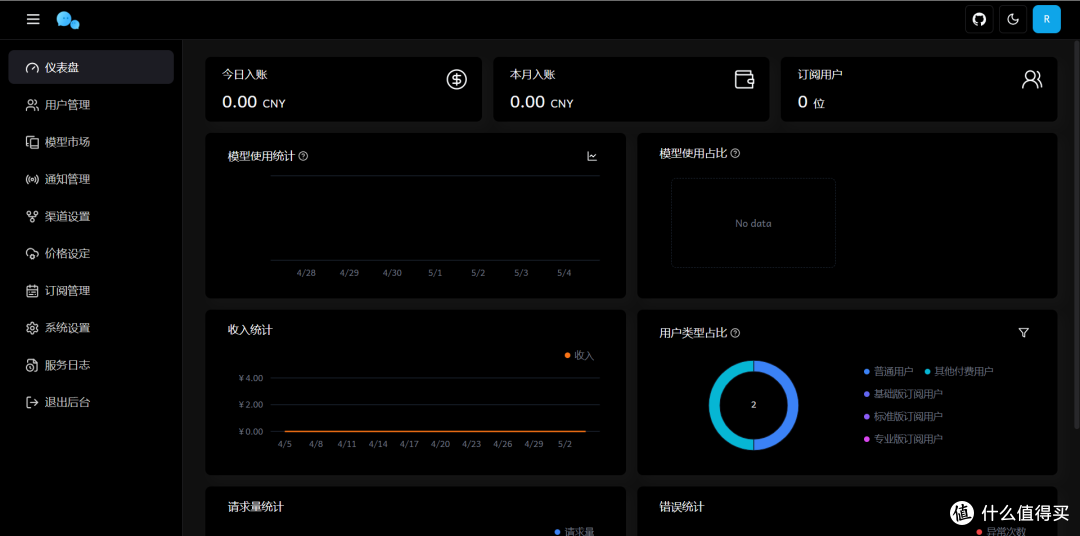1080x536 pixels.
Task: Open the R user avatar menu
Action: pos(1046,19)
